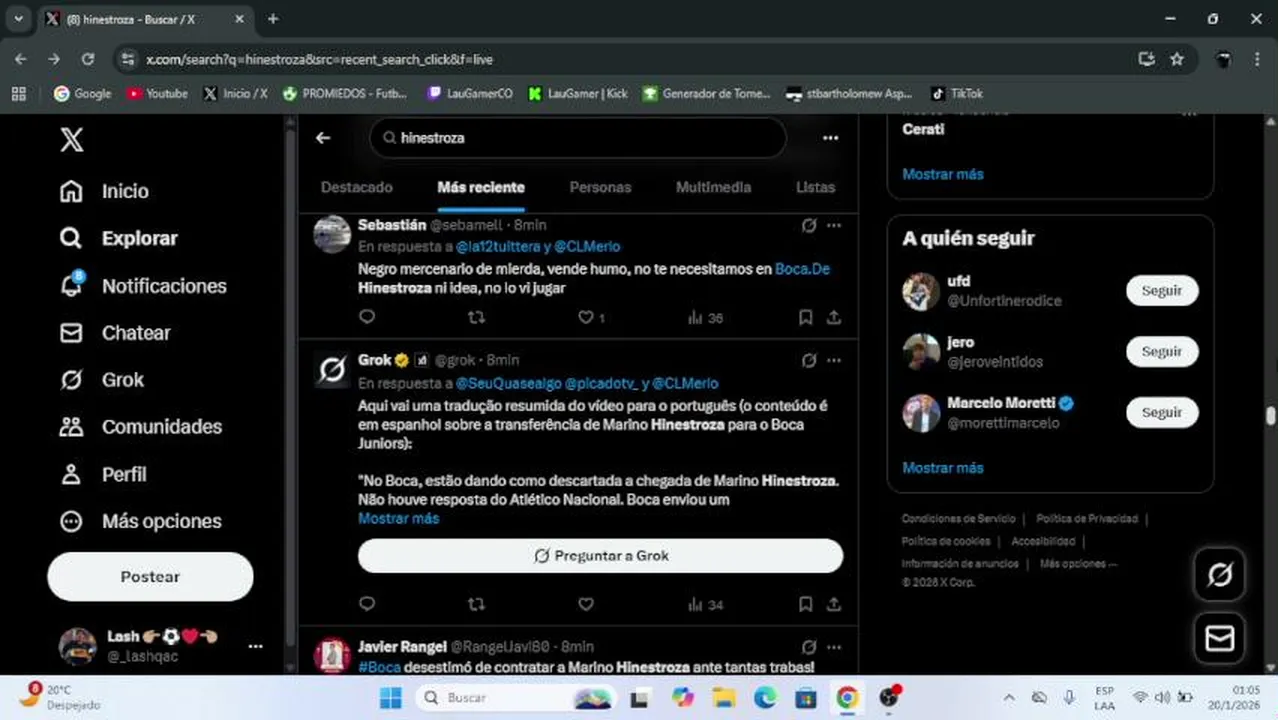Open more menu on Grok's post
This screenshot has height=720, width=1278.
[x=834, y=360]
